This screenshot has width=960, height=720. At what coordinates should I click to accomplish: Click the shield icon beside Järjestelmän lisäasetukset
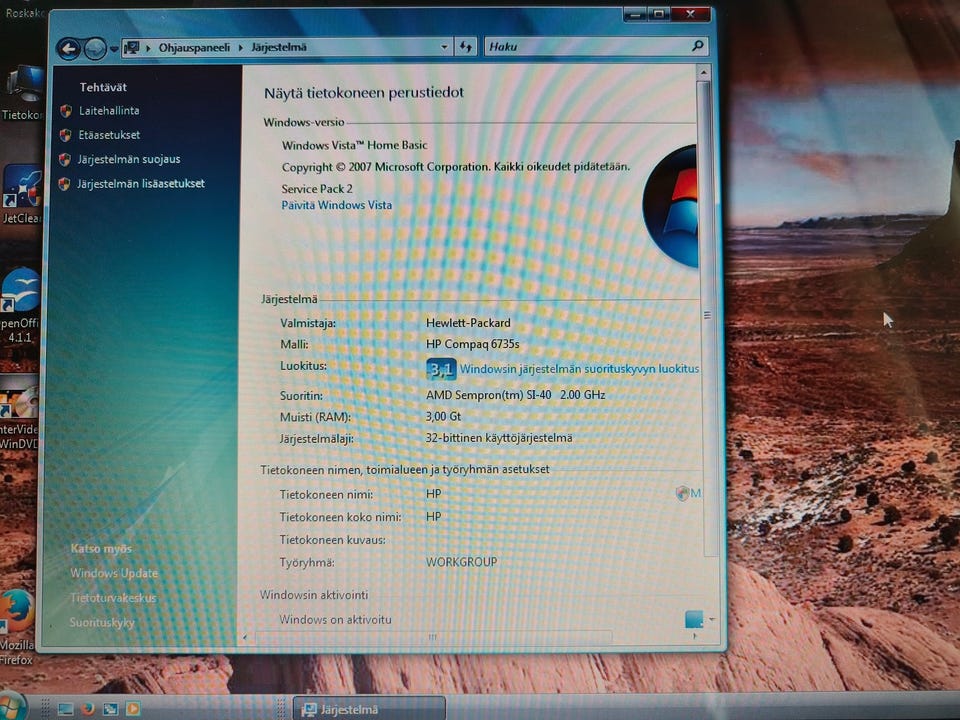tap(64, 184)
